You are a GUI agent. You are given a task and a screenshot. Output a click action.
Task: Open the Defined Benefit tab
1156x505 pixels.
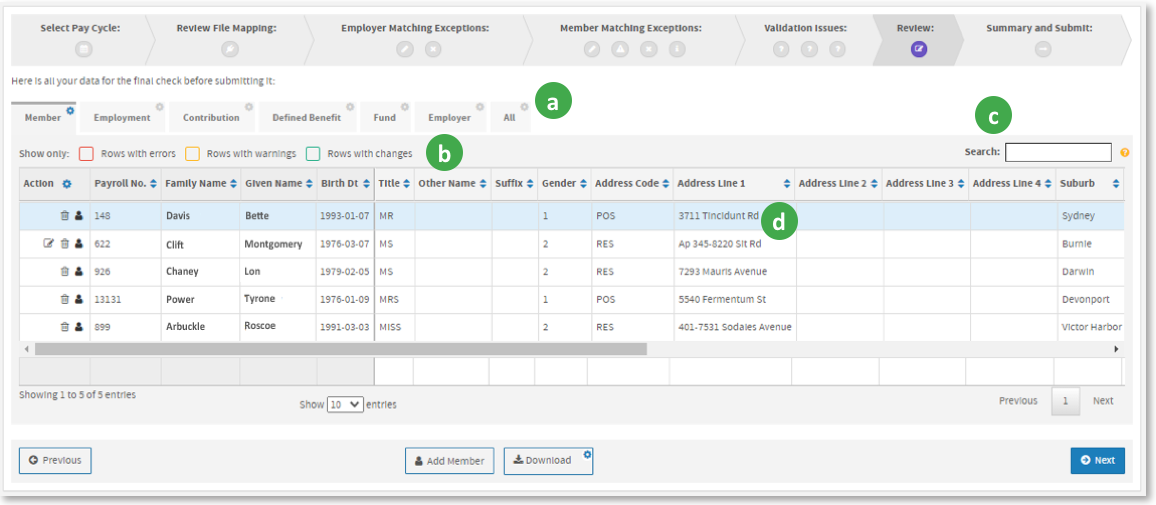pyautogui.click(x=306, y=118)
